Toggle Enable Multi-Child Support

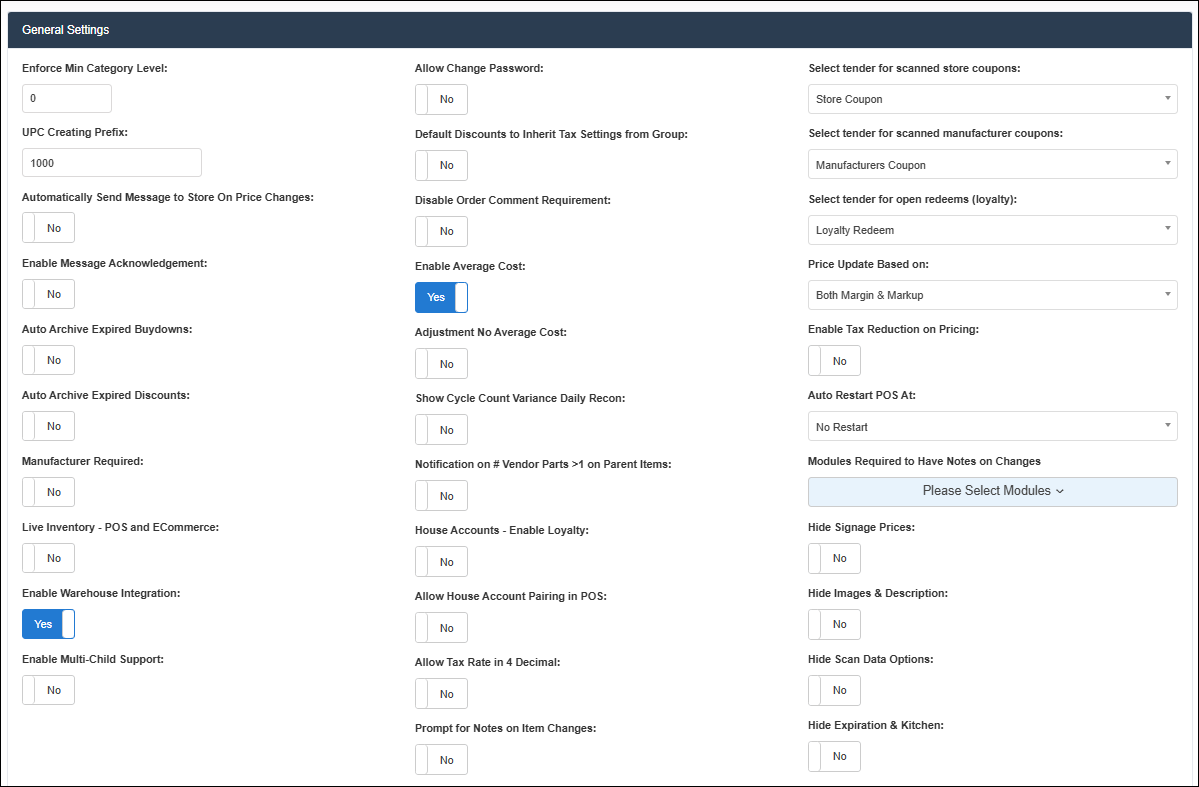48,690
